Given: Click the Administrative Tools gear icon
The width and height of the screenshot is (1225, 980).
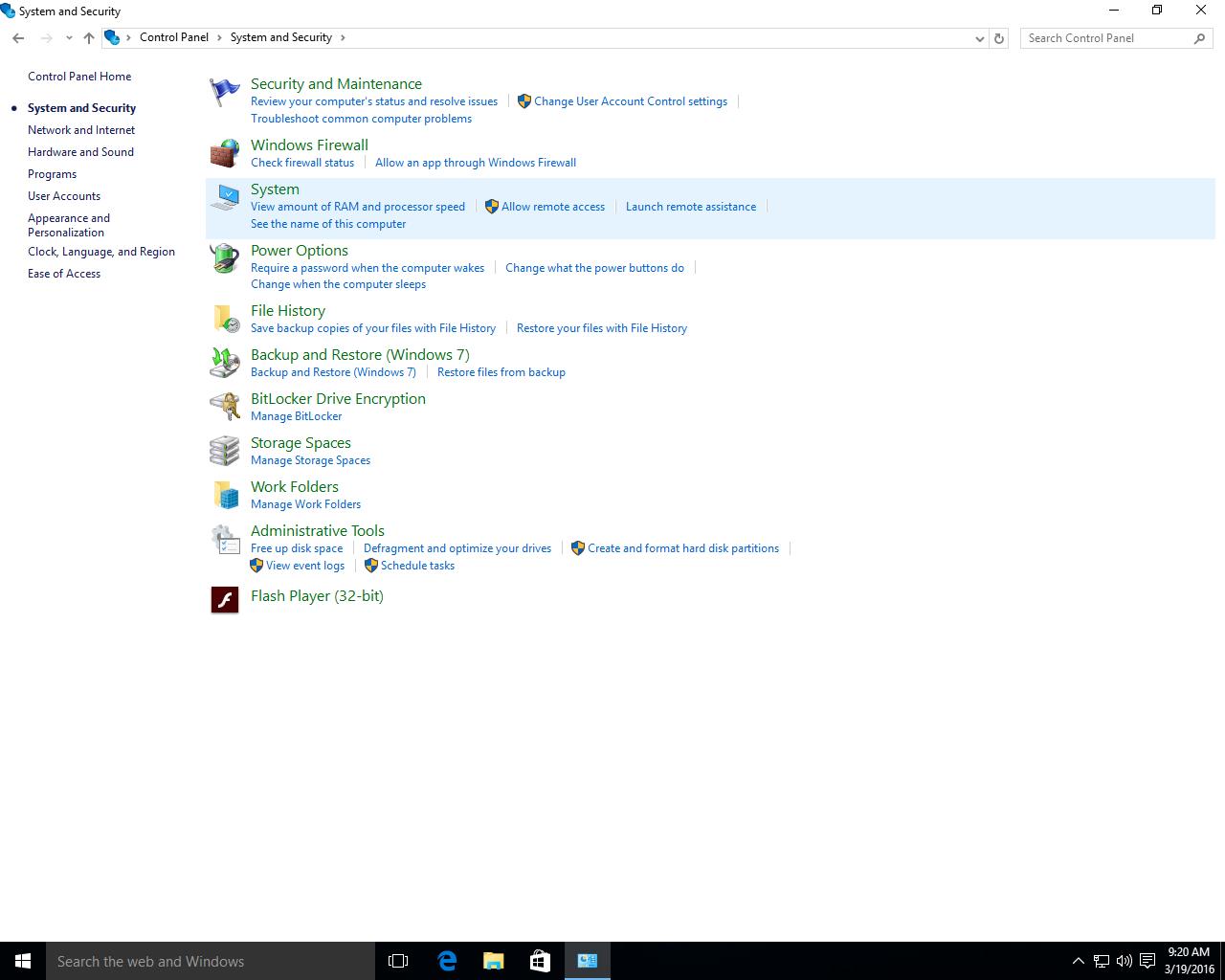Looking at the screenshot, I should [225, 539].
